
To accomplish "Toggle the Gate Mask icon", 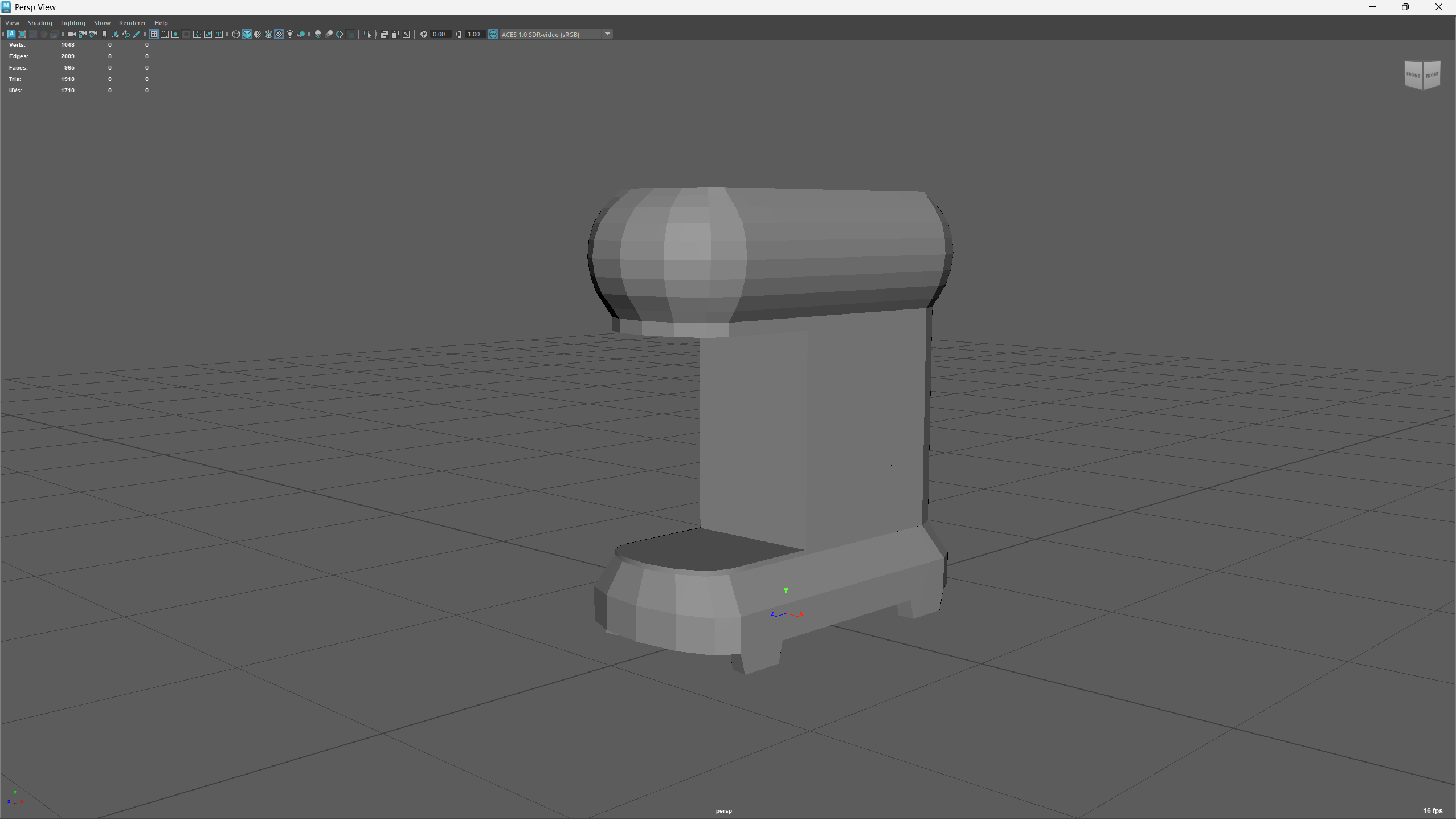I will point(186,34).
